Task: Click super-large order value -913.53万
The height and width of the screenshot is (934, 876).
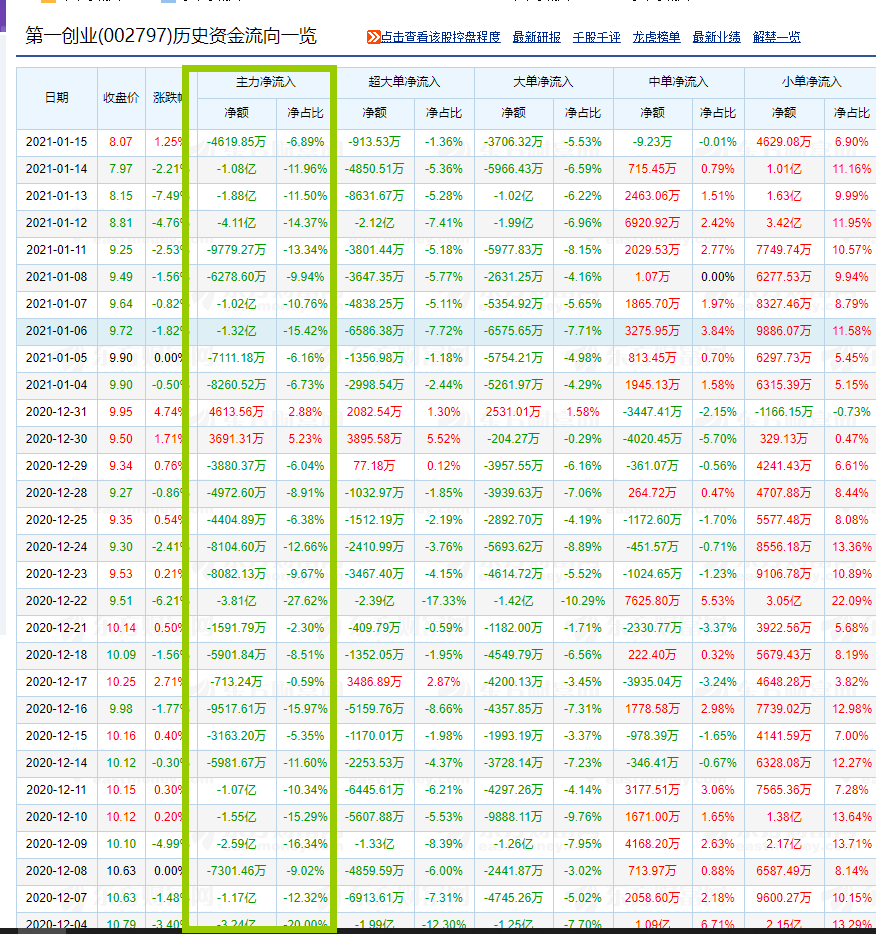Action: pyautogui.click(x=375, y=142)
